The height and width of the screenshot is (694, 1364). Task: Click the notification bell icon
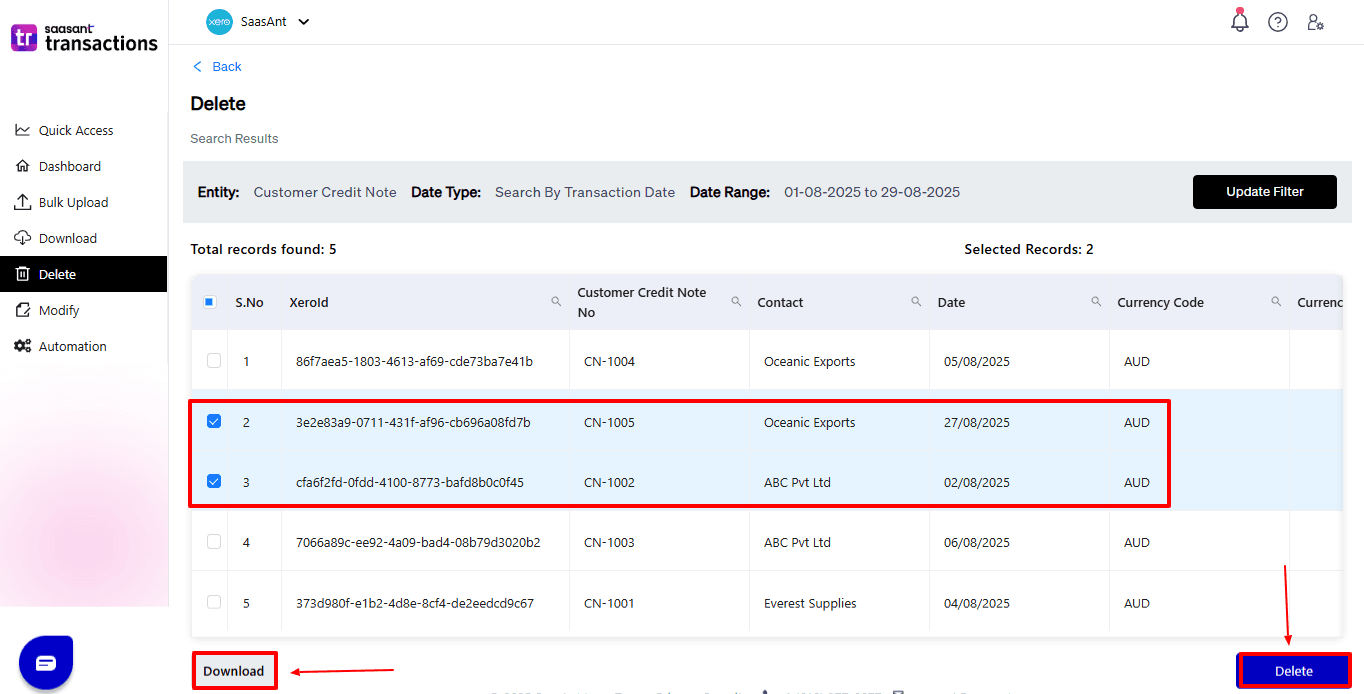tap(1240, 22)
